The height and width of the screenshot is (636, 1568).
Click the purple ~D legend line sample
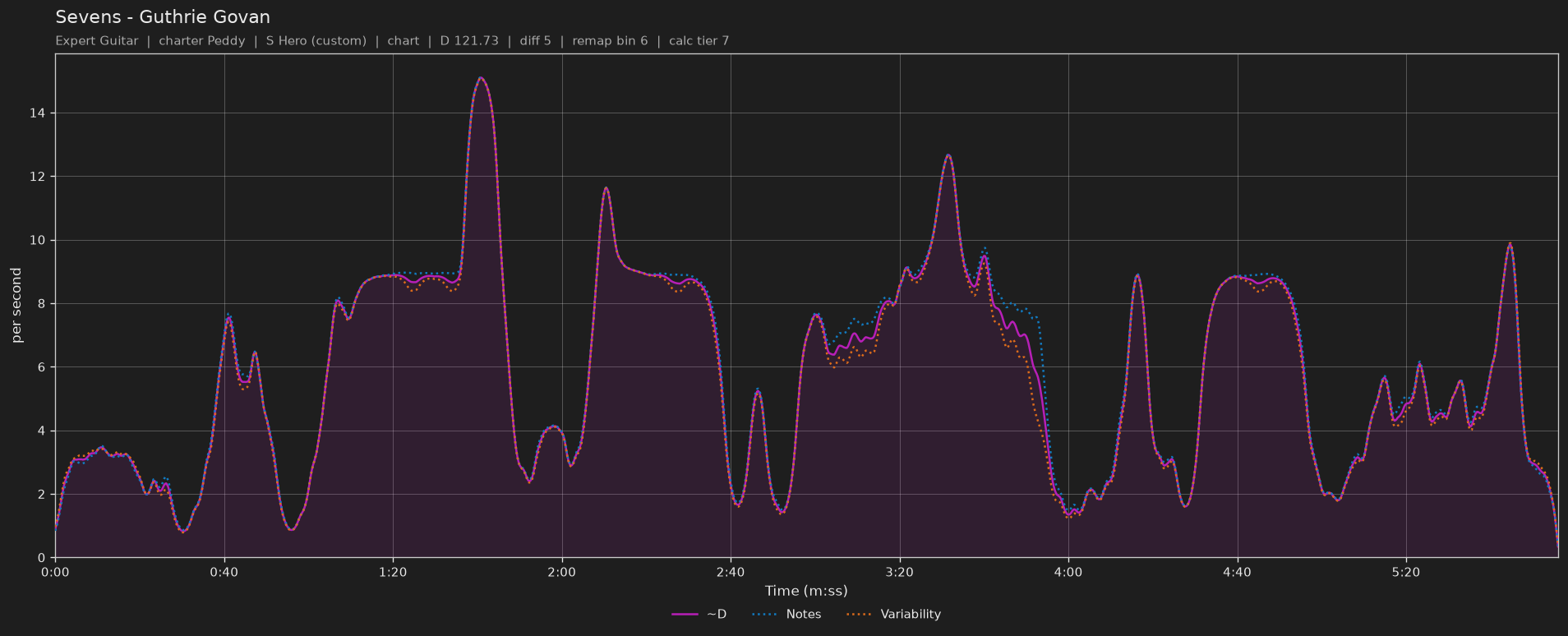tap(685, 615)
